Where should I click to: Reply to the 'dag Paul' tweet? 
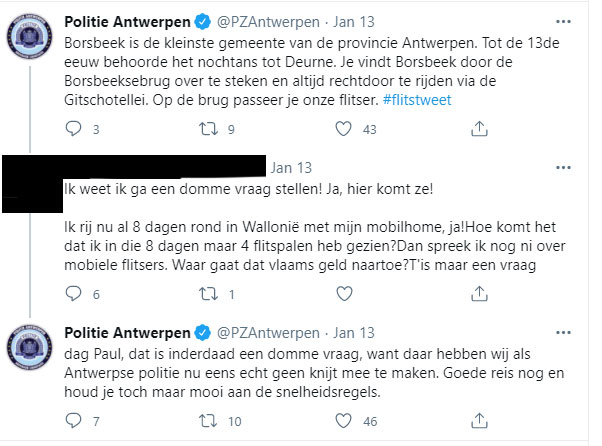tap(73, 421)
